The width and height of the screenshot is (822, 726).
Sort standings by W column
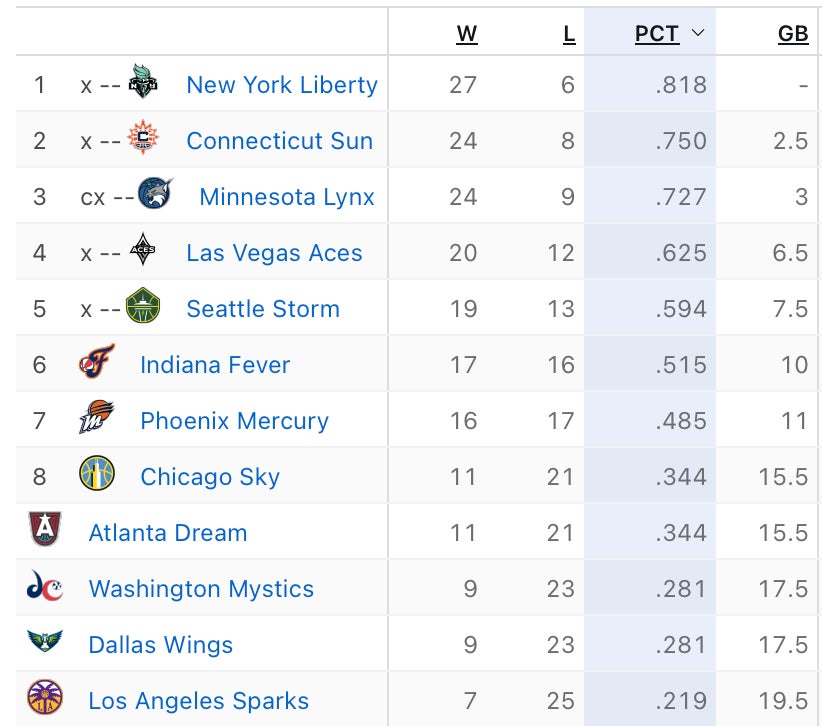click(x=466, y=33)
